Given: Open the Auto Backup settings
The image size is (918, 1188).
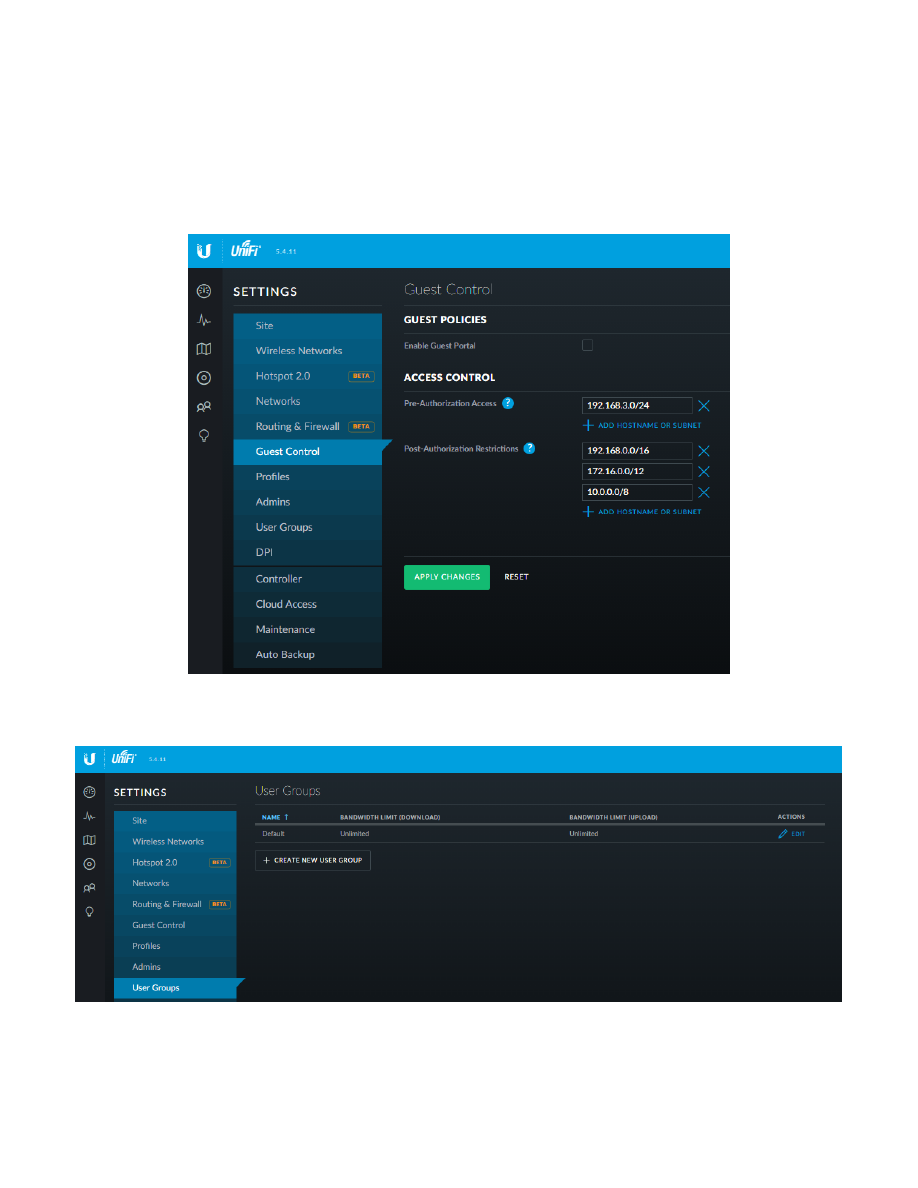Looking at the screenshot, I should click(x=285, y=655).
